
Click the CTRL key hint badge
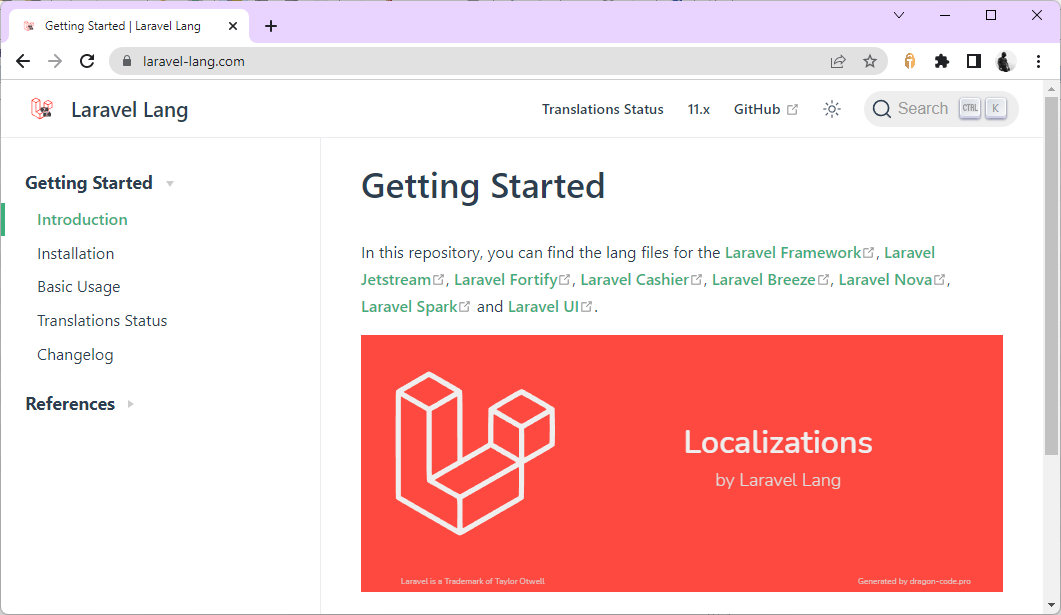click(x=970, y=108)
